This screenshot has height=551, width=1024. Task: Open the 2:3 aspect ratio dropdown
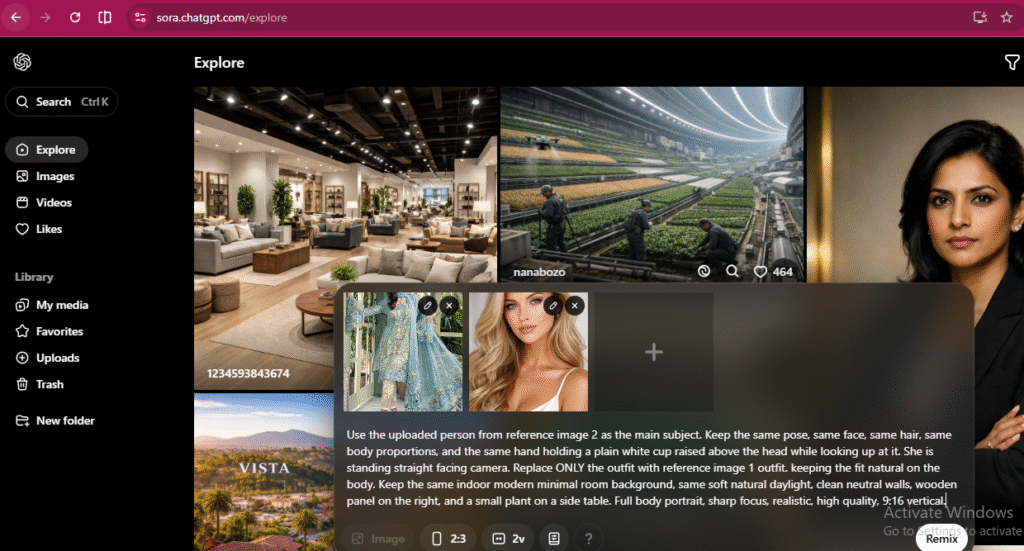click(x=448, y=538)
